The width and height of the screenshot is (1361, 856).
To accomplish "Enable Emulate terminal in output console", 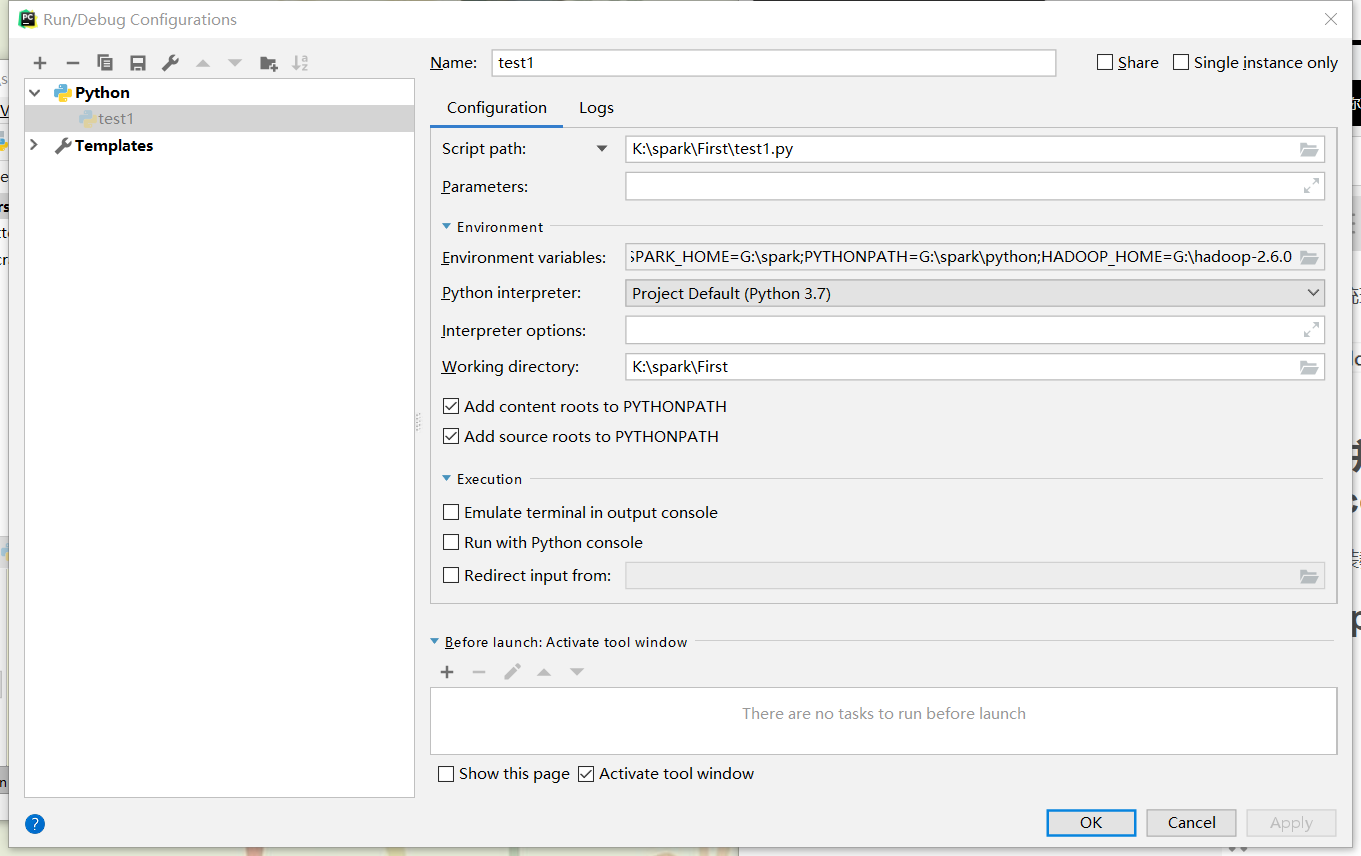I will pos(451,511).
